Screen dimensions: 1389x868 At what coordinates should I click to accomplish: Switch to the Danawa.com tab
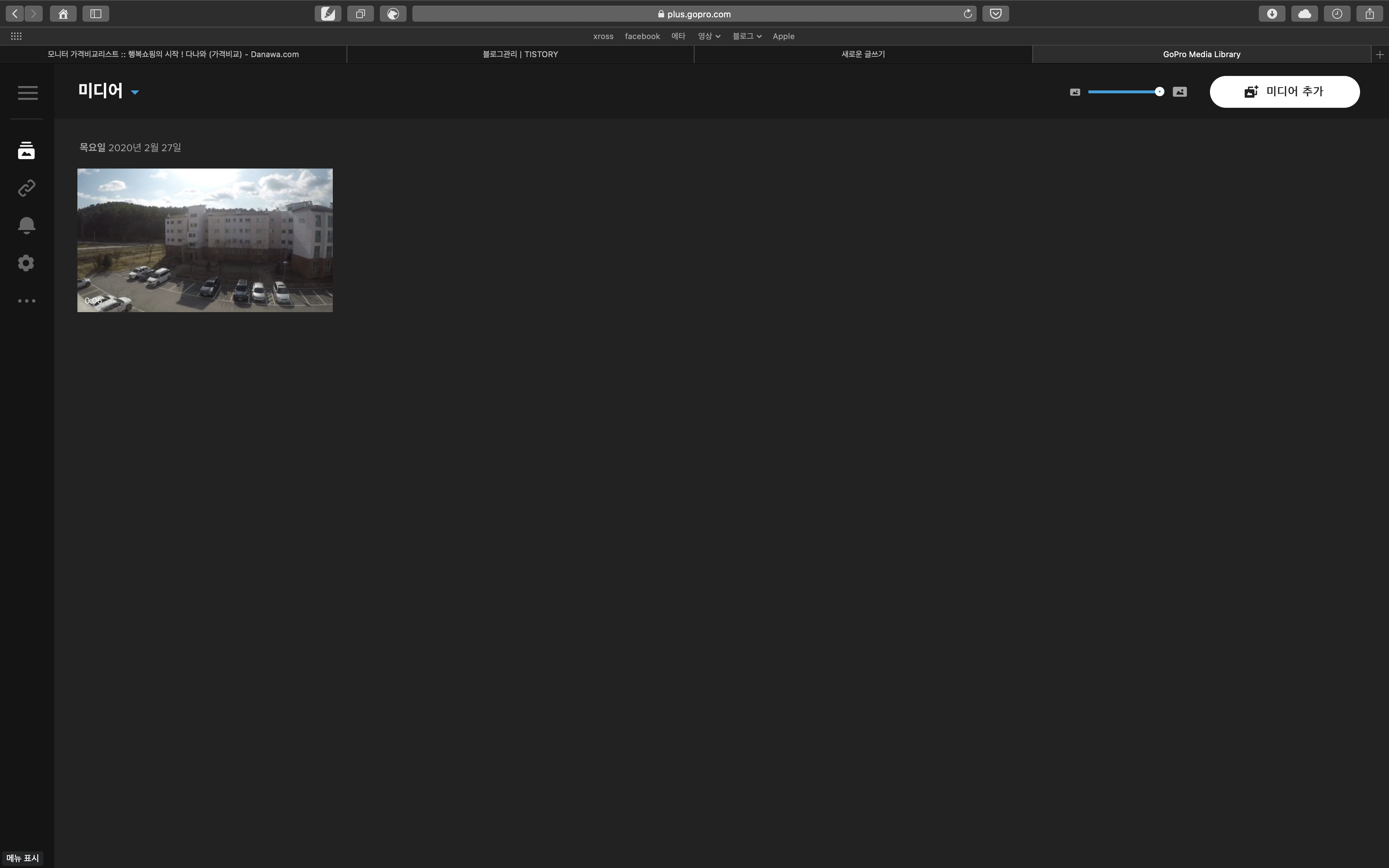point(173,54)
